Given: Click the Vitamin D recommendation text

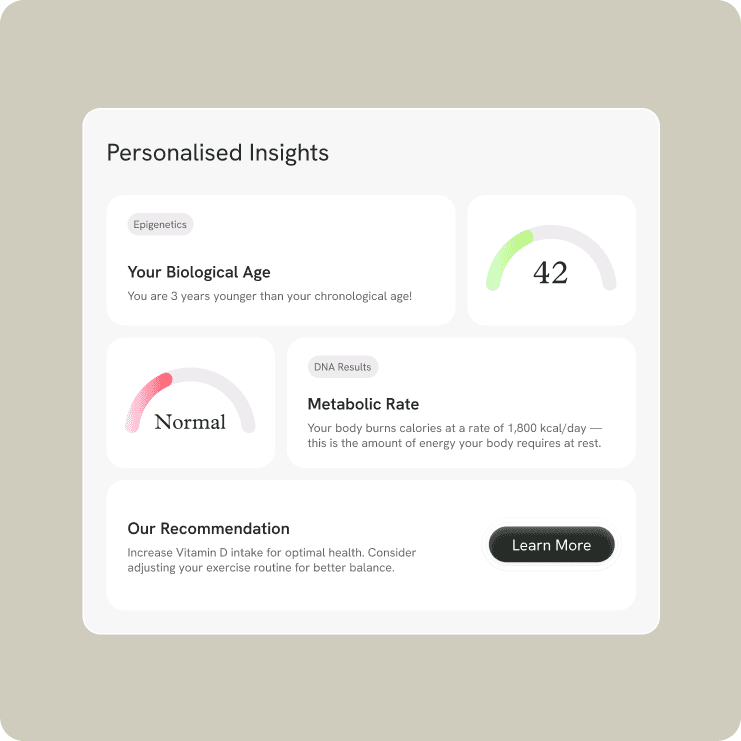Looking at the screenshot, I should pos(272,560).
